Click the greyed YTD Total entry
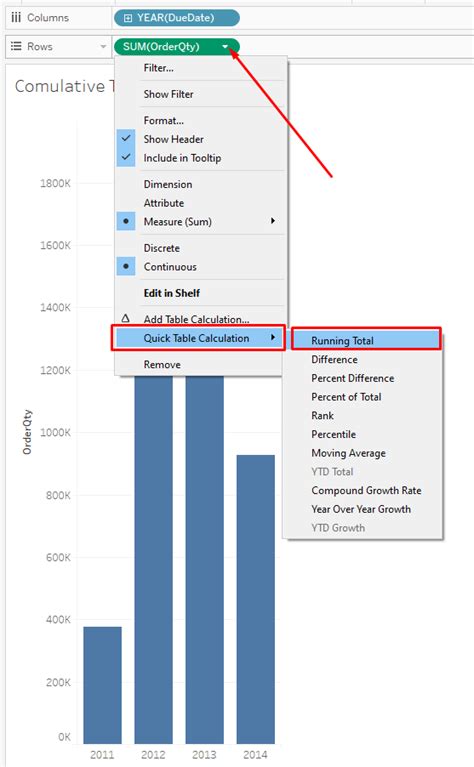Viewport: 474px width, 767px height. point(332,472)
